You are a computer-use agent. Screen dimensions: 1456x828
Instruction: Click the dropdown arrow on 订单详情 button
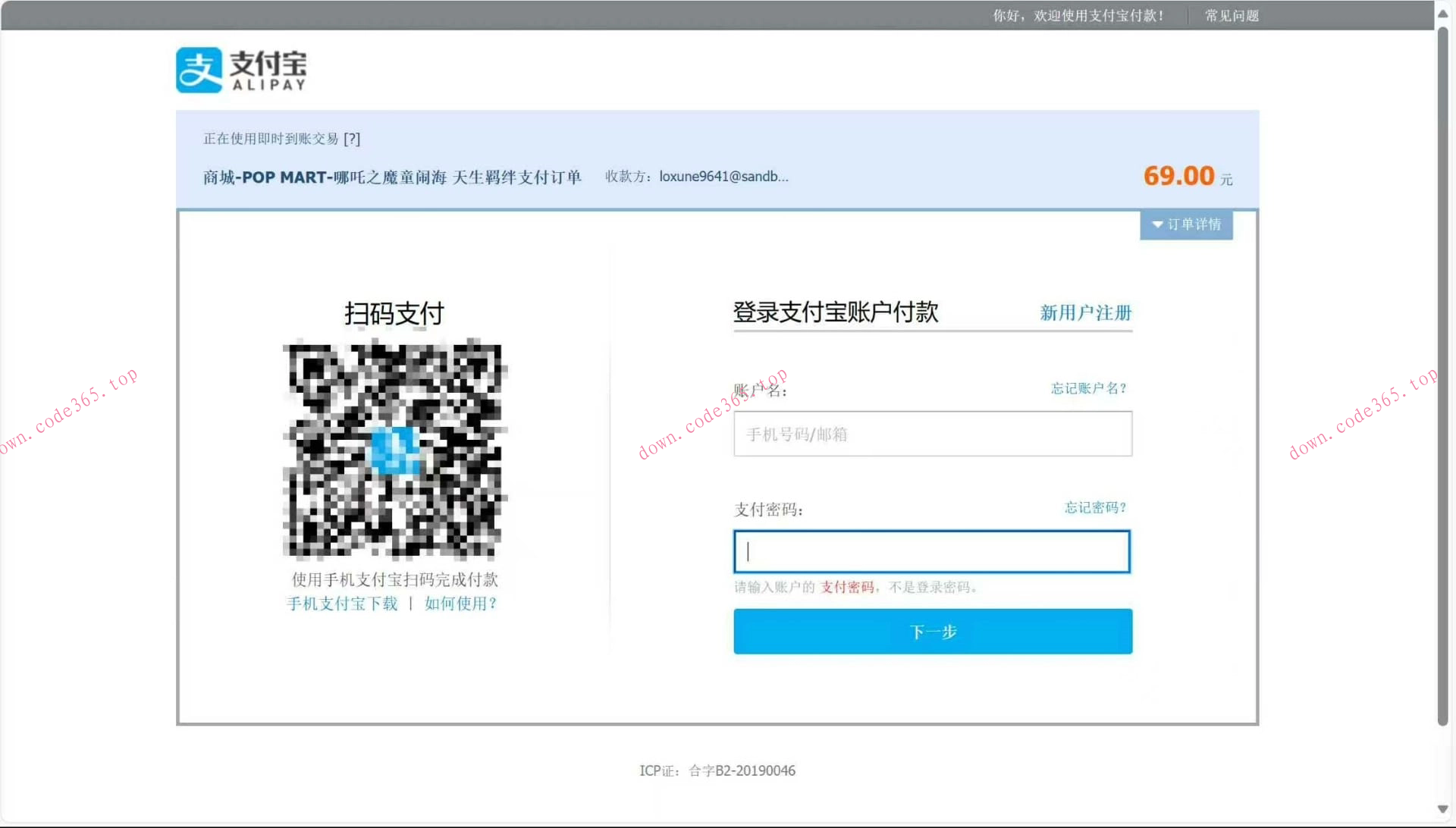pyautogui.click(x=1157, y=224)
